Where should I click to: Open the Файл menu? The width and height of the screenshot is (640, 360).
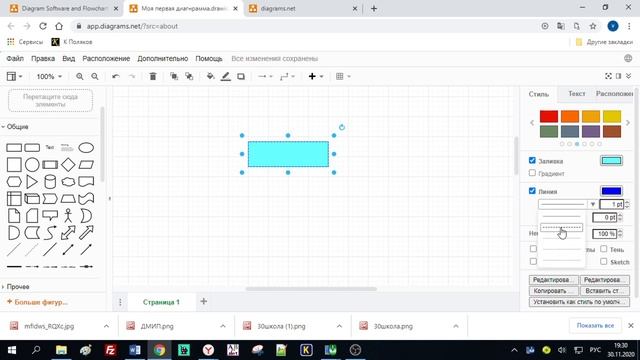(15, 58)
